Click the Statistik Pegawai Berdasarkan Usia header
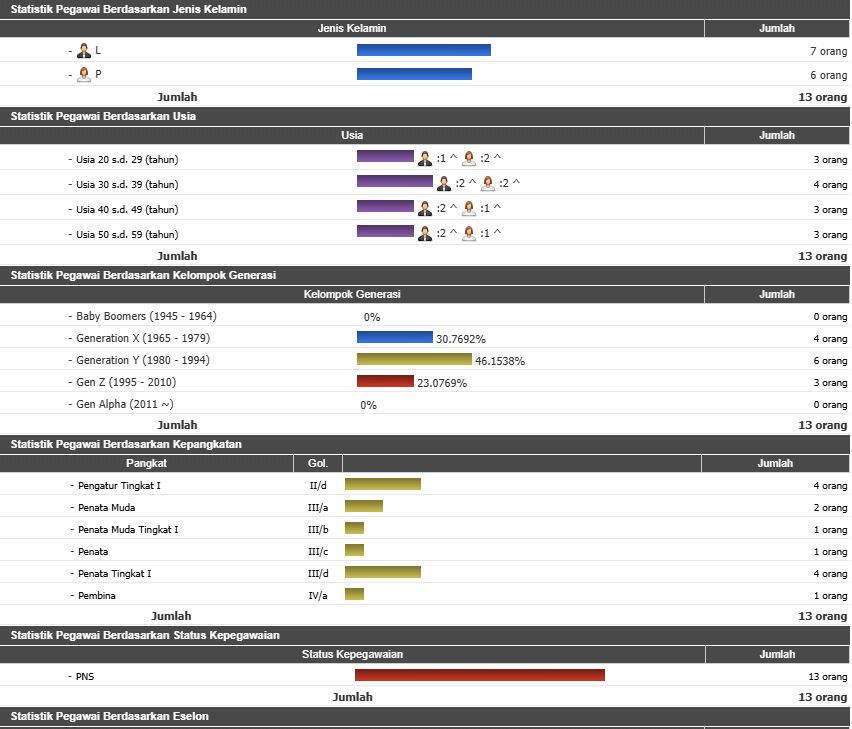The width and height of the screenshot is (852, 729). tap(103, 116)
